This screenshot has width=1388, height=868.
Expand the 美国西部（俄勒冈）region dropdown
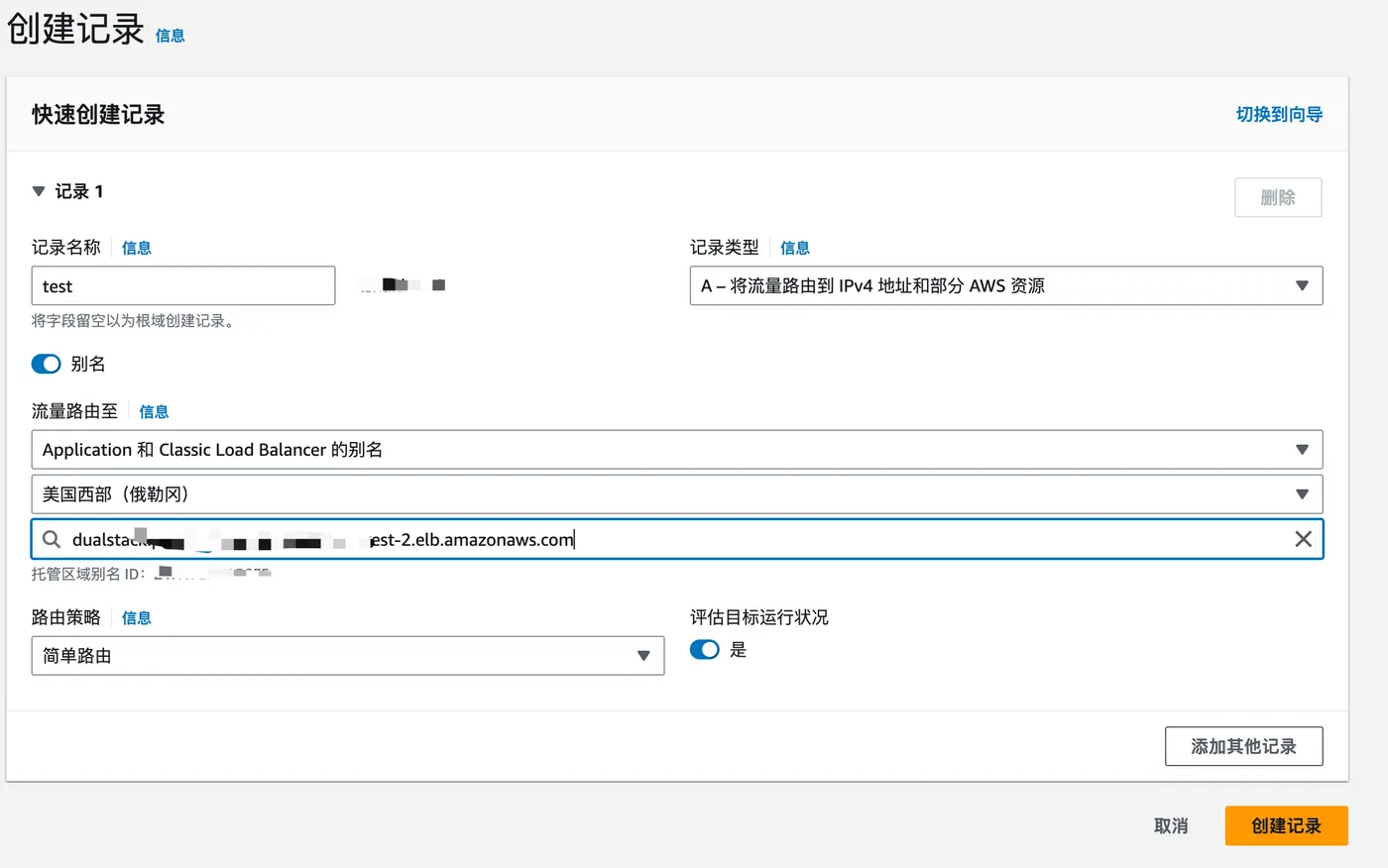click(x=676, y=494)
